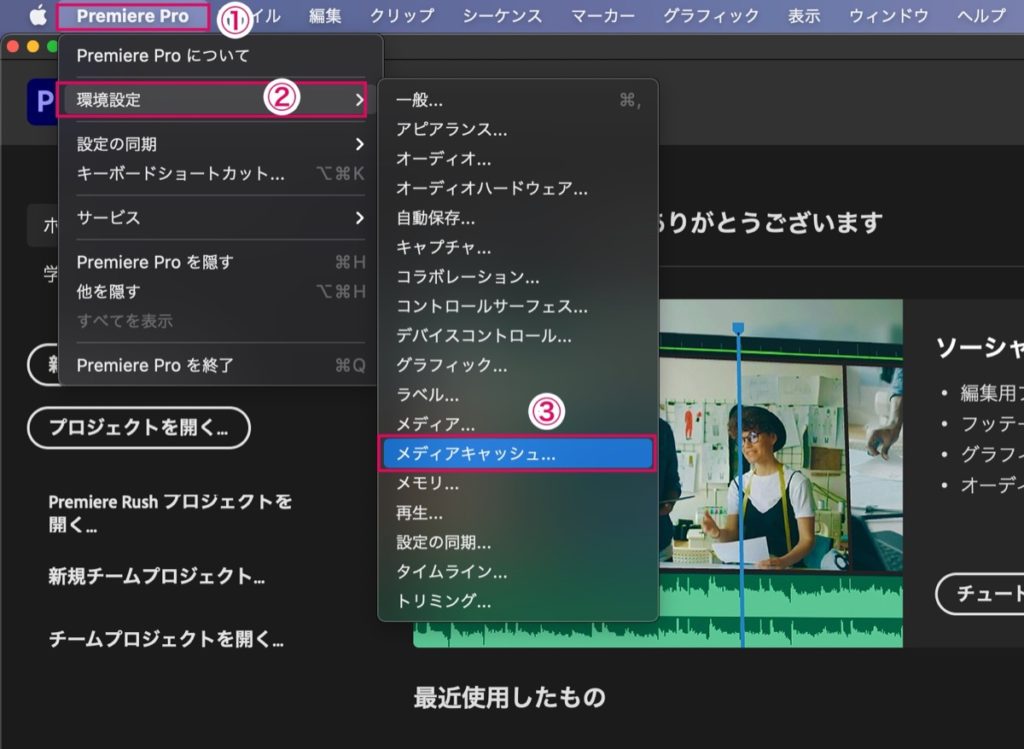Open オーディオ... preferences
This screenshot has width=1024, height=749.
pos(518,159)
